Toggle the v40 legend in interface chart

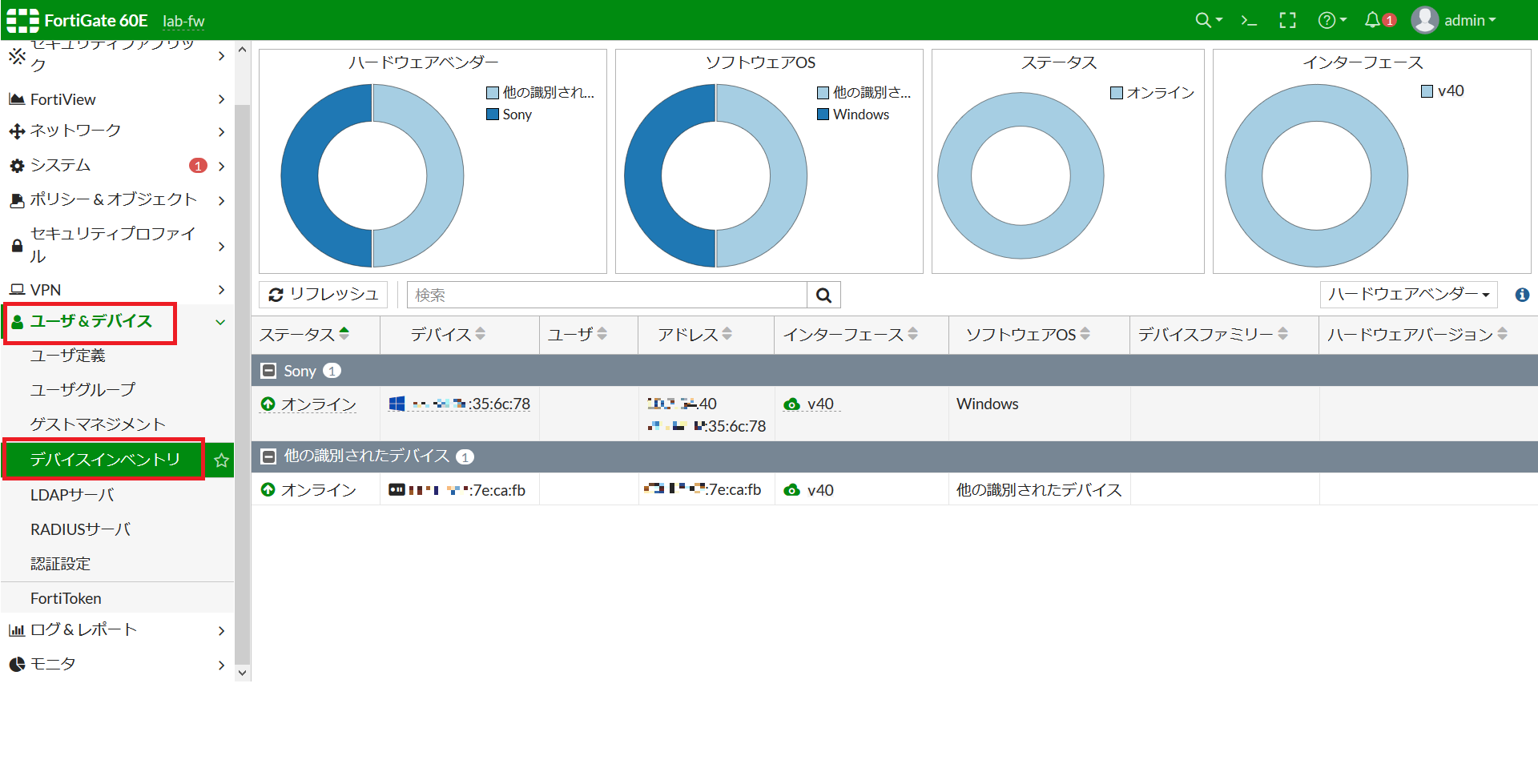click(1443, 91)
